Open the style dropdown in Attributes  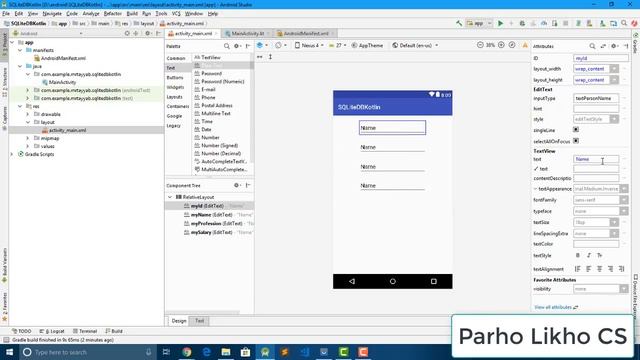(614, 119)
